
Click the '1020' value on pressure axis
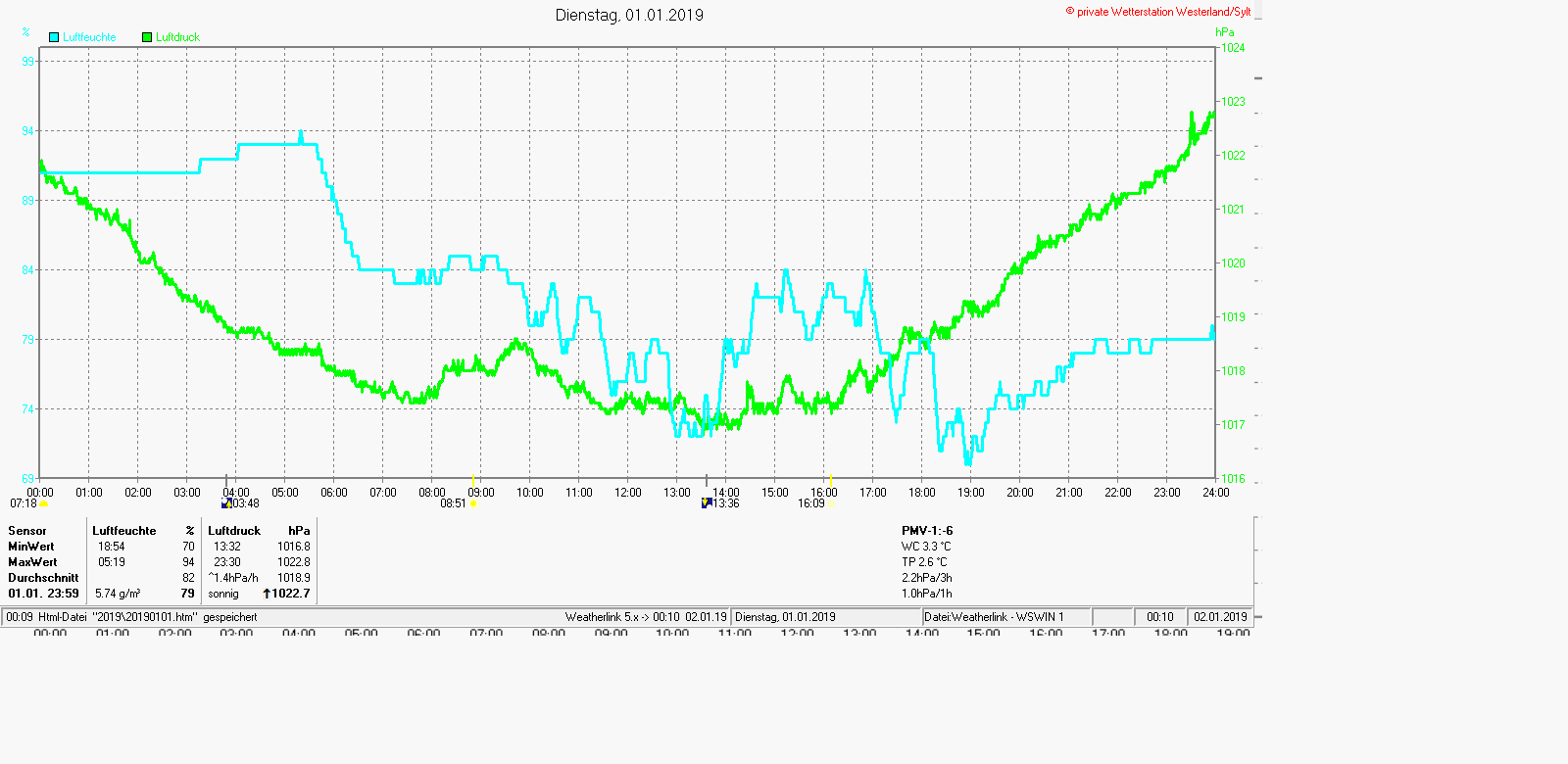(x=1233, y=263)
